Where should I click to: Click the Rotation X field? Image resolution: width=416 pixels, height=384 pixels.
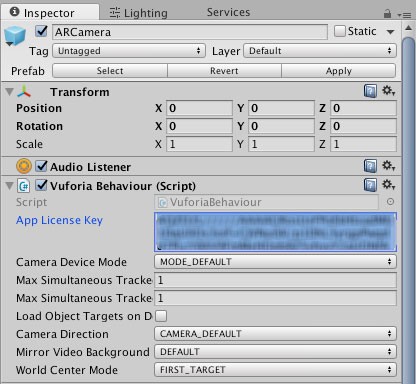[x=199, y=126]
